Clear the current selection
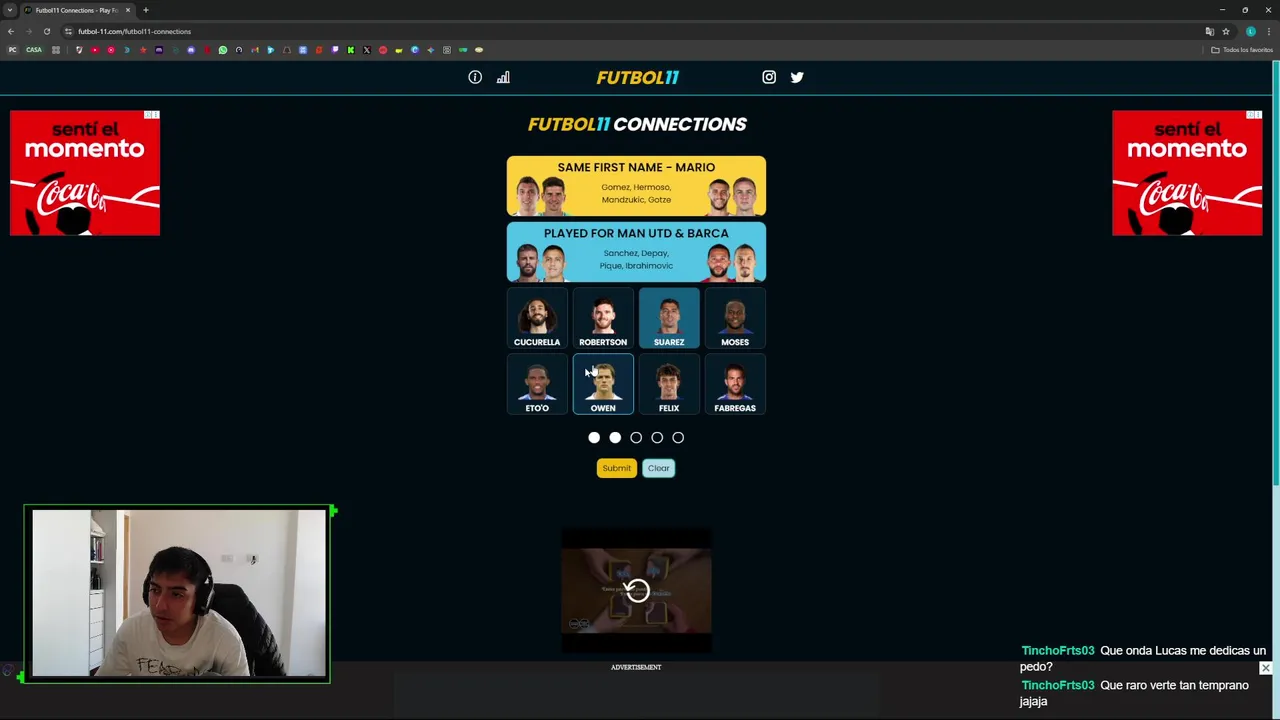Viewport: 1280px width, 720px height. 658,468
